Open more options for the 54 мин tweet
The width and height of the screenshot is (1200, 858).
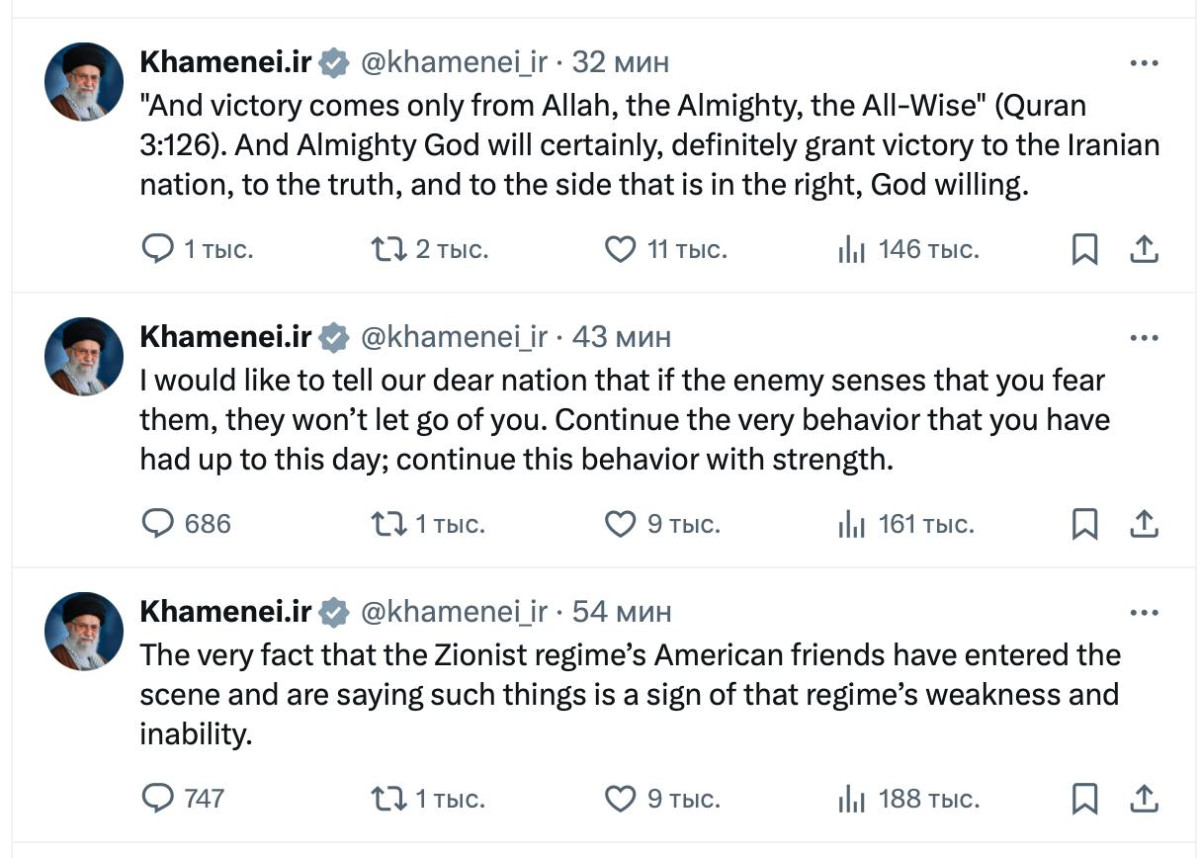[1143, 612]
